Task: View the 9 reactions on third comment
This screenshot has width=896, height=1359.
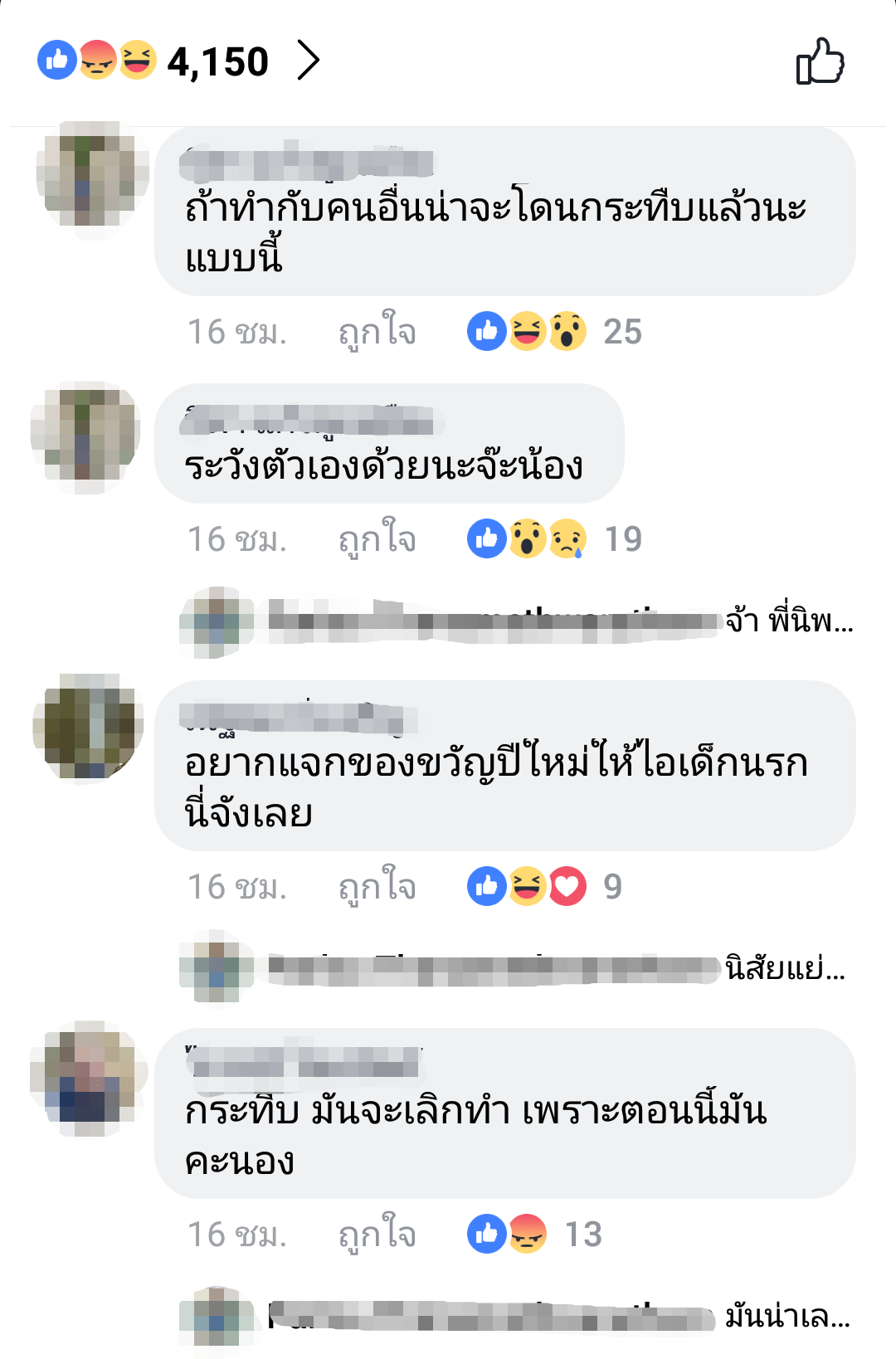Action: point(544,887)
